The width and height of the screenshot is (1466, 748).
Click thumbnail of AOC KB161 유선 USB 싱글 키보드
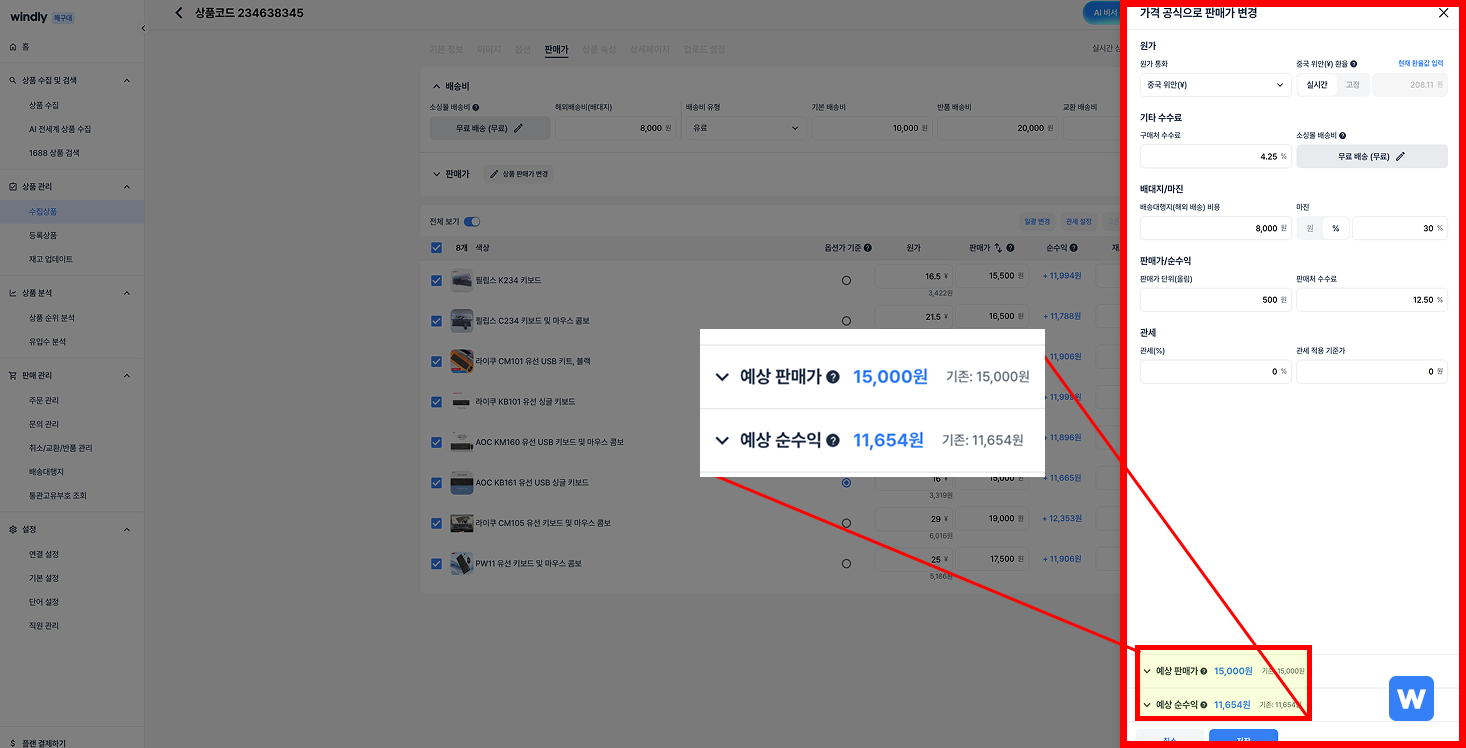461,483
